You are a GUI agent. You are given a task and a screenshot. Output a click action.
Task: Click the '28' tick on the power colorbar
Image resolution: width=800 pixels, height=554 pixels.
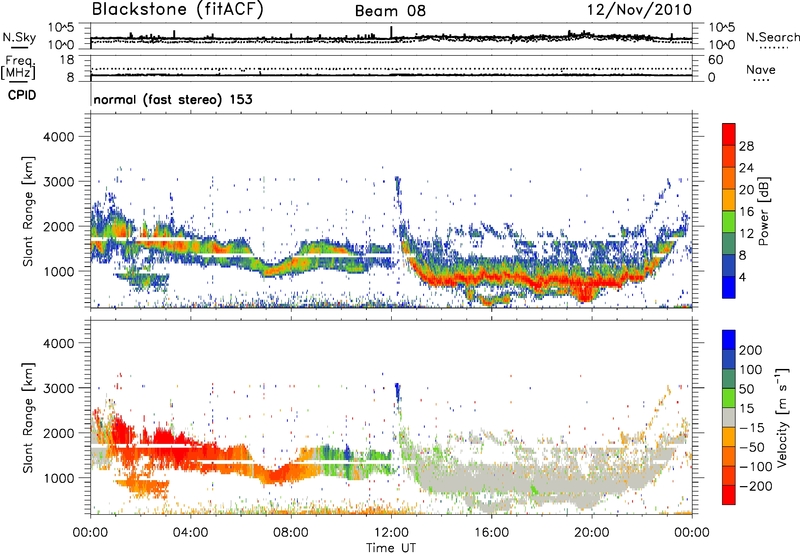pyautogui.click(x=746, y=146)
